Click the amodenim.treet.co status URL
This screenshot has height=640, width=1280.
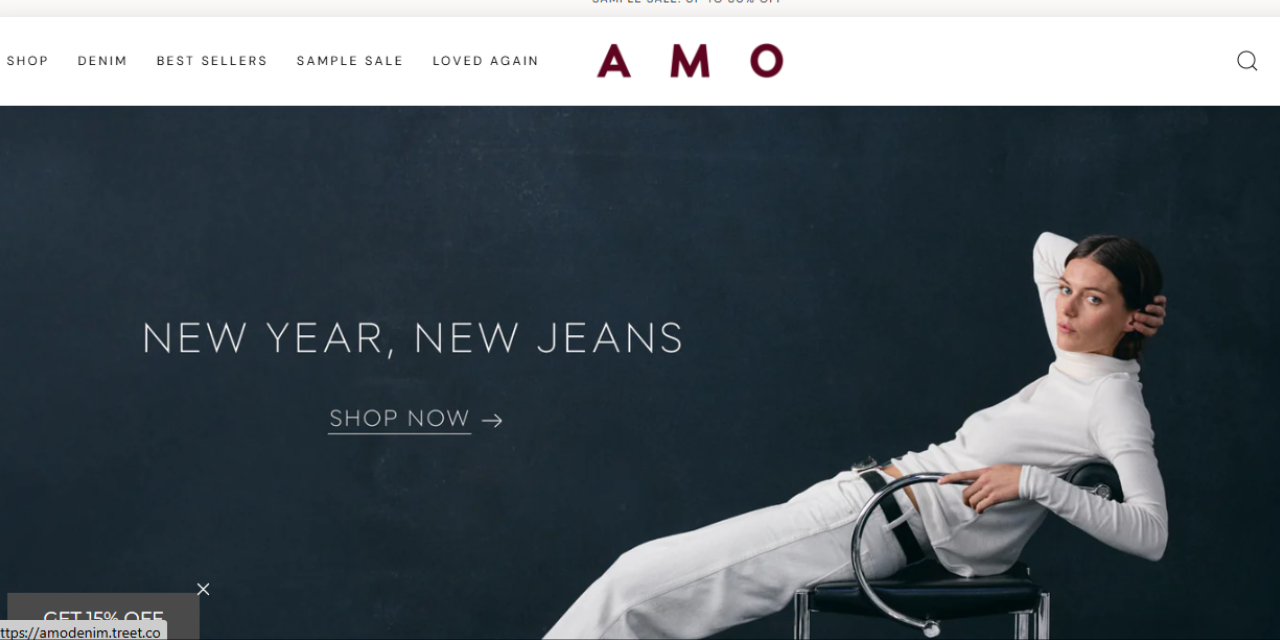pos(83,632)
